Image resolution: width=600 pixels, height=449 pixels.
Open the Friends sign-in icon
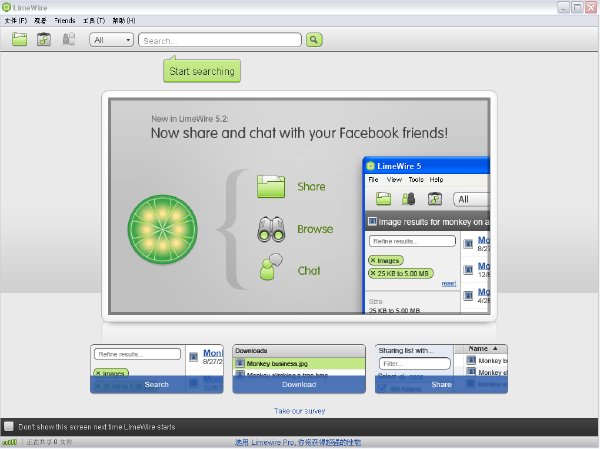pos(69,39)
